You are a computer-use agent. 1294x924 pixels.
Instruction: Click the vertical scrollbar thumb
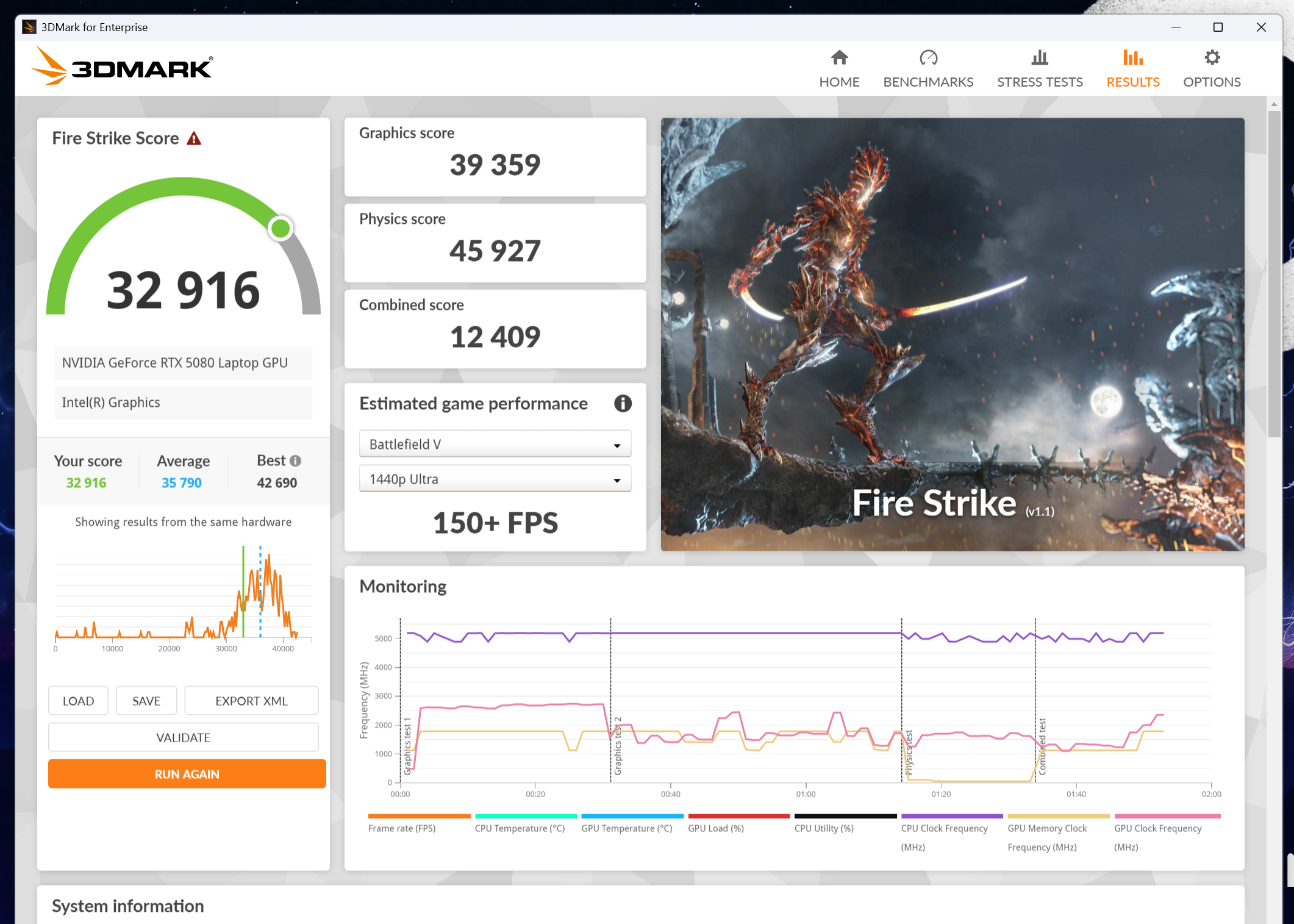click(1274, 274)
